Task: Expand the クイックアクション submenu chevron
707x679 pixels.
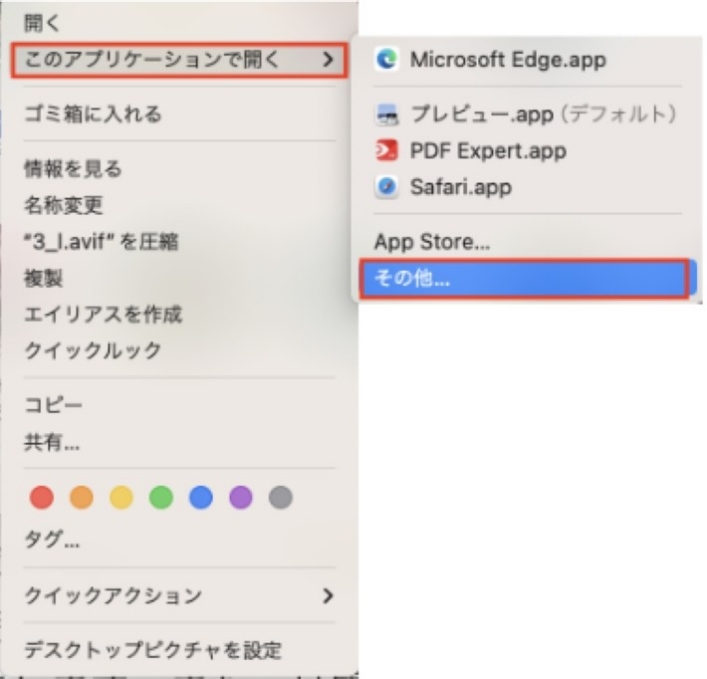Action: (328, 596)
